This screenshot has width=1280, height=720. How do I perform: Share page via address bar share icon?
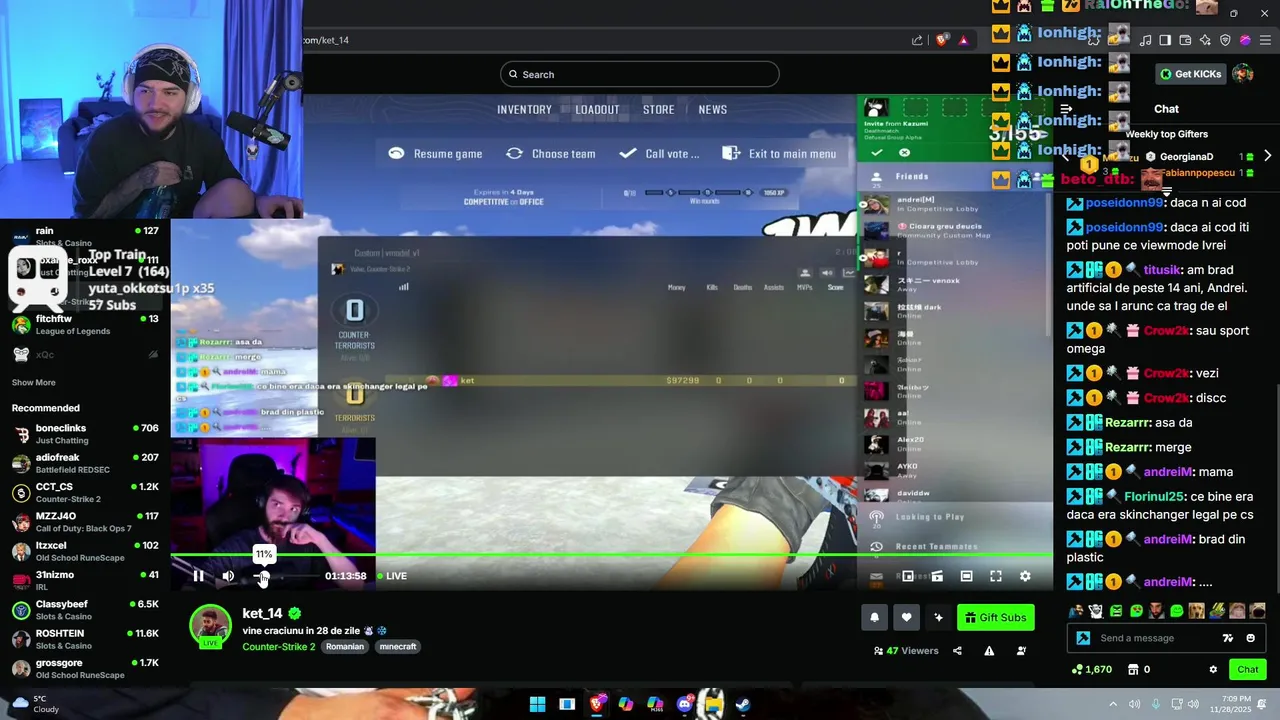point(917,40)
